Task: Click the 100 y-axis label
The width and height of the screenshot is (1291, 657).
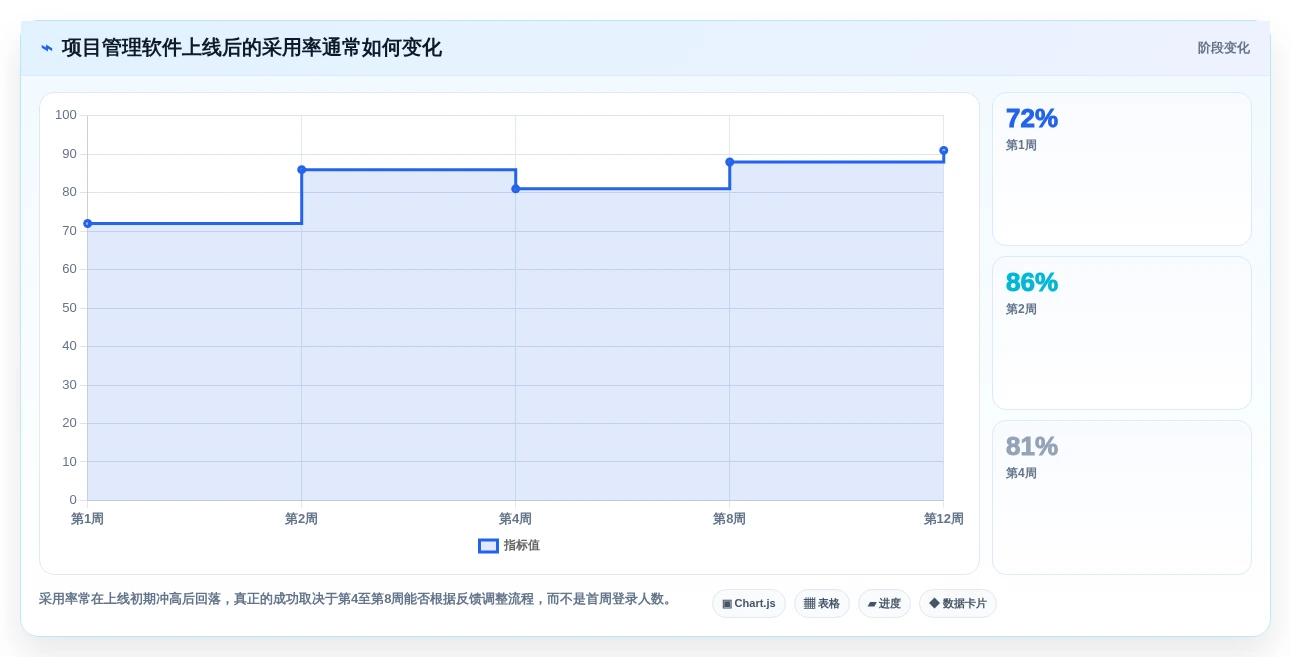Action: pos(66,115)
